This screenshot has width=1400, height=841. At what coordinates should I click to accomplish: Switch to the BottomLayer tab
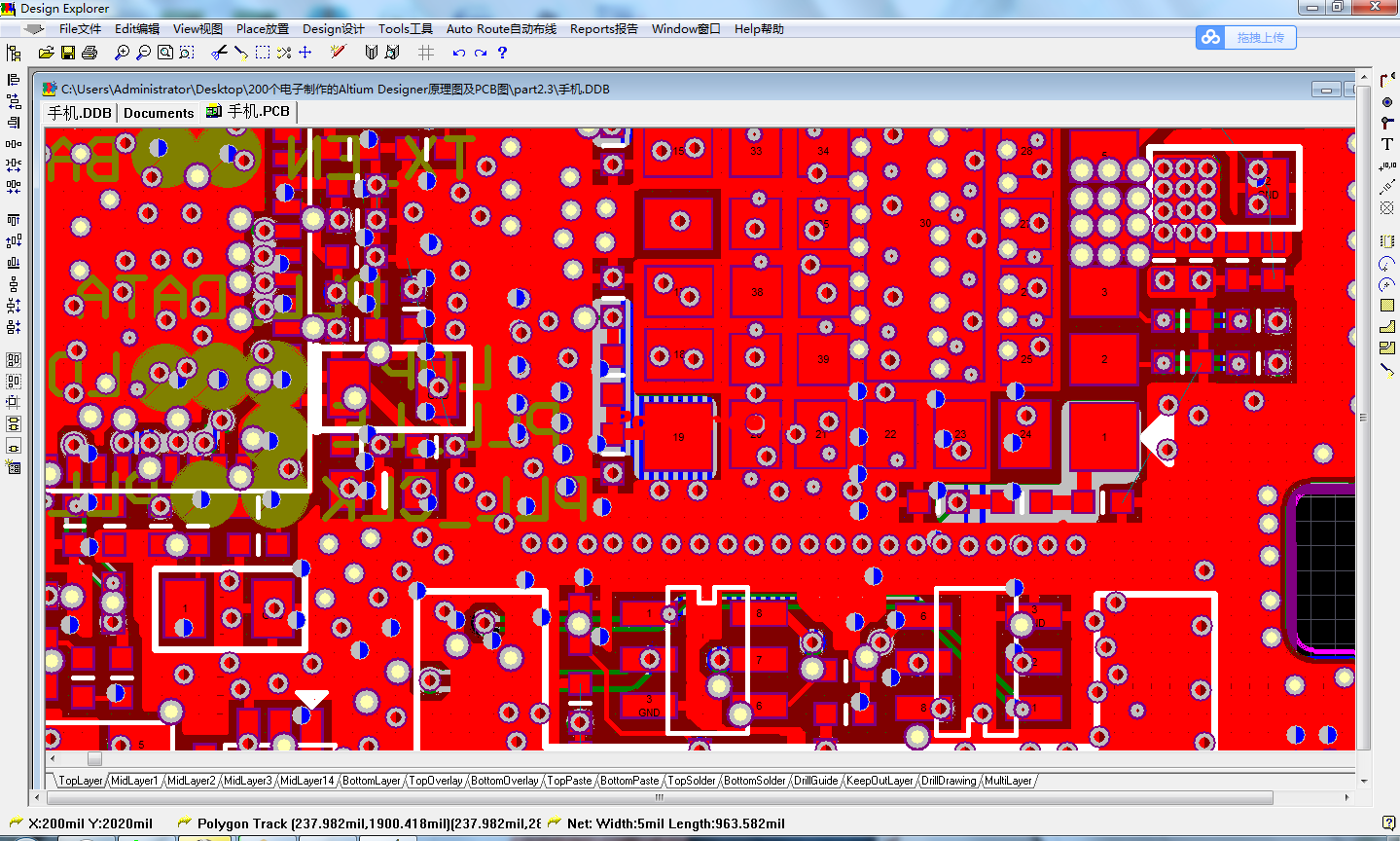[372, 781]
